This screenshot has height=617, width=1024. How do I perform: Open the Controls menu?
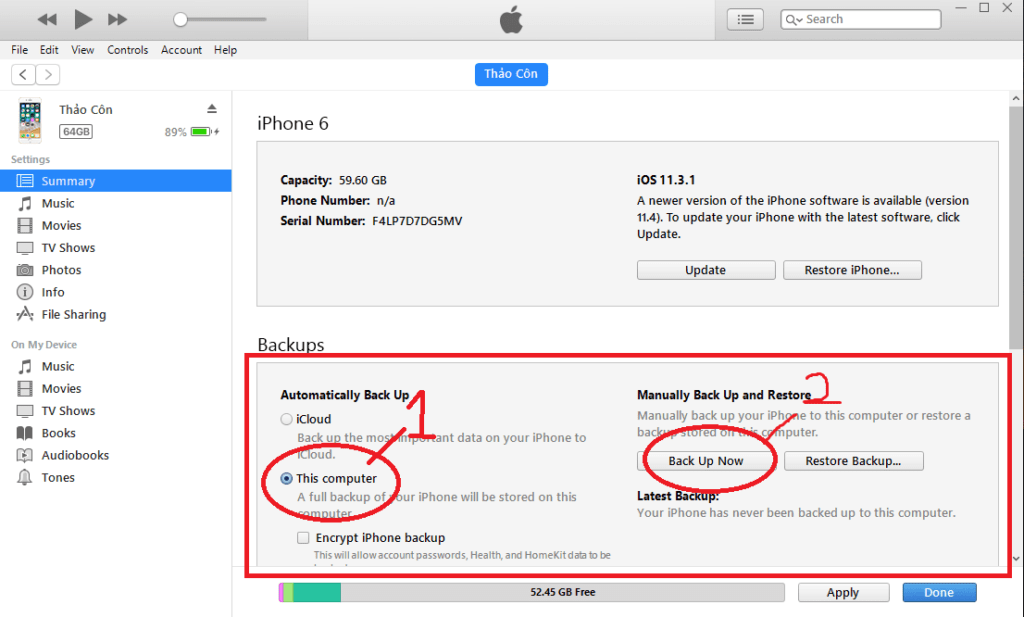pyautogui.click(x=127, y=50)
